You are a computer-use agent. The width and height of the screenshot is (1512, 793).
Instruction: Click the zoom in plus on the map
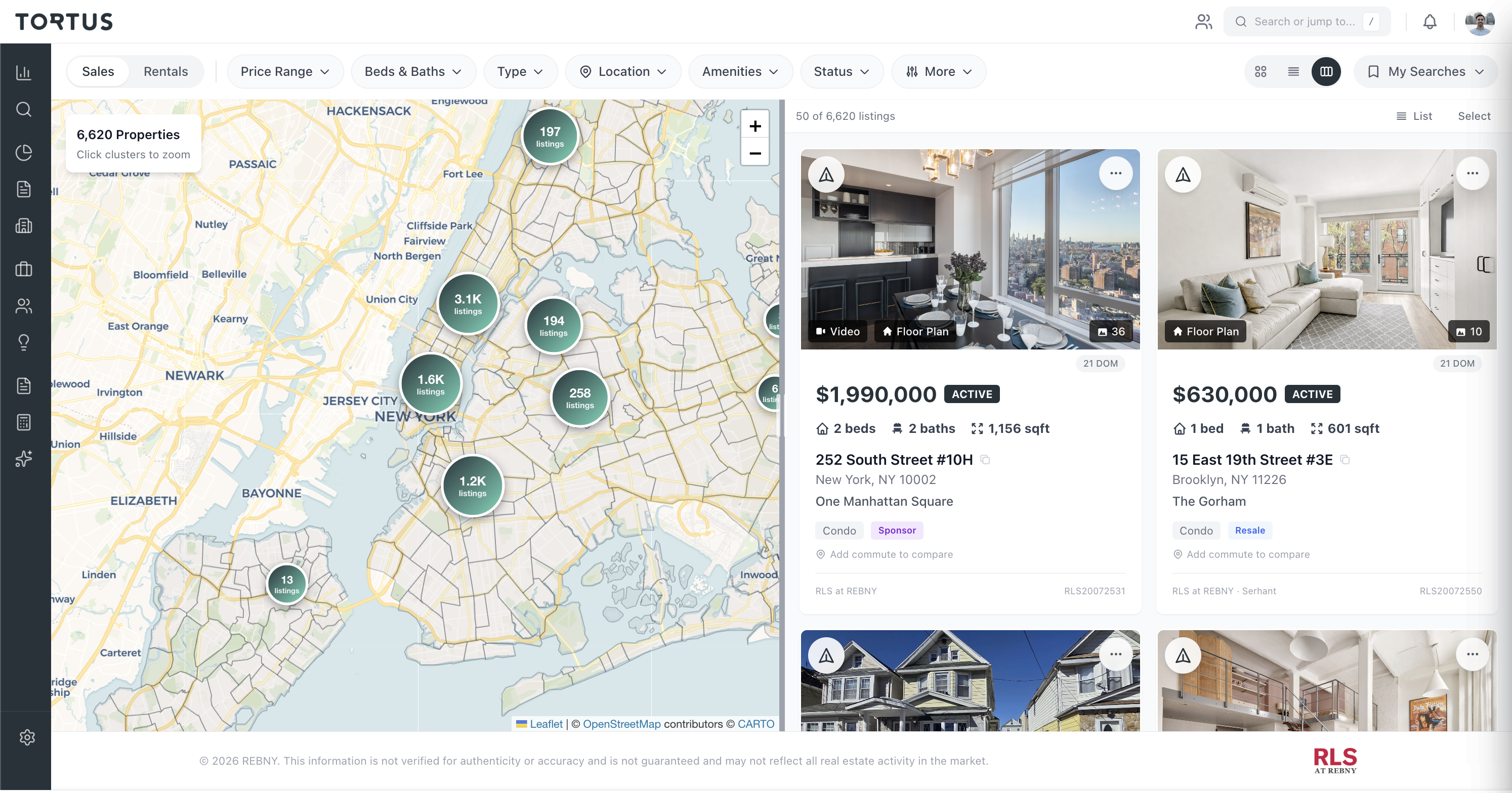click(x=755, y=126)
